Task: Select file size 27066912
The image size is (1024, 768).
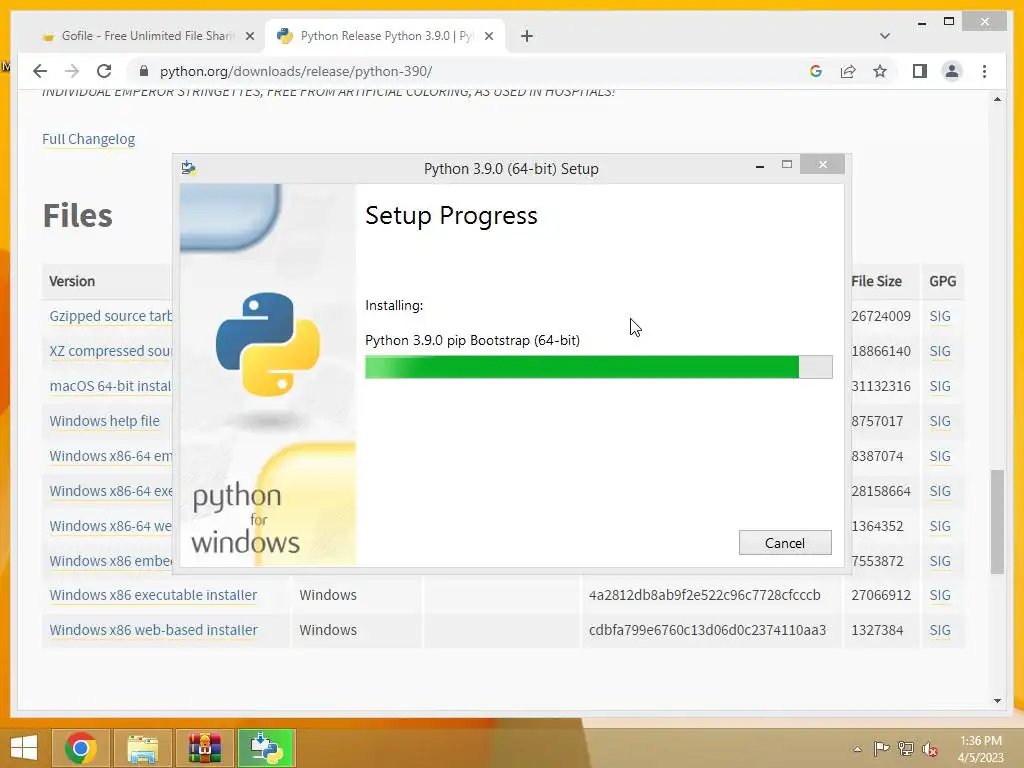Action: point(880,595)
